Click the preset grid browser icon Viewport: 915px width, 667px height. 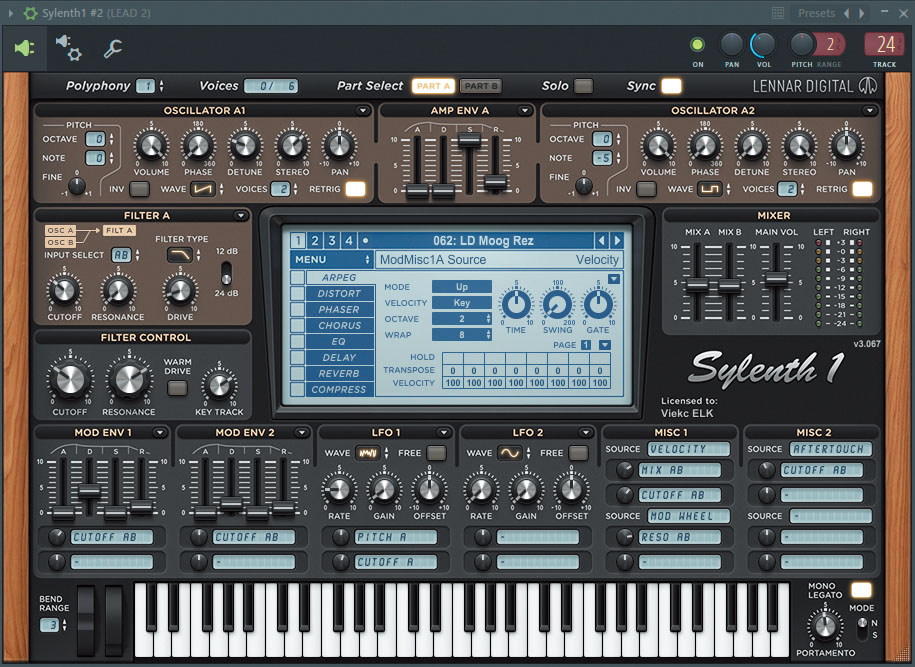click(777, 13)
